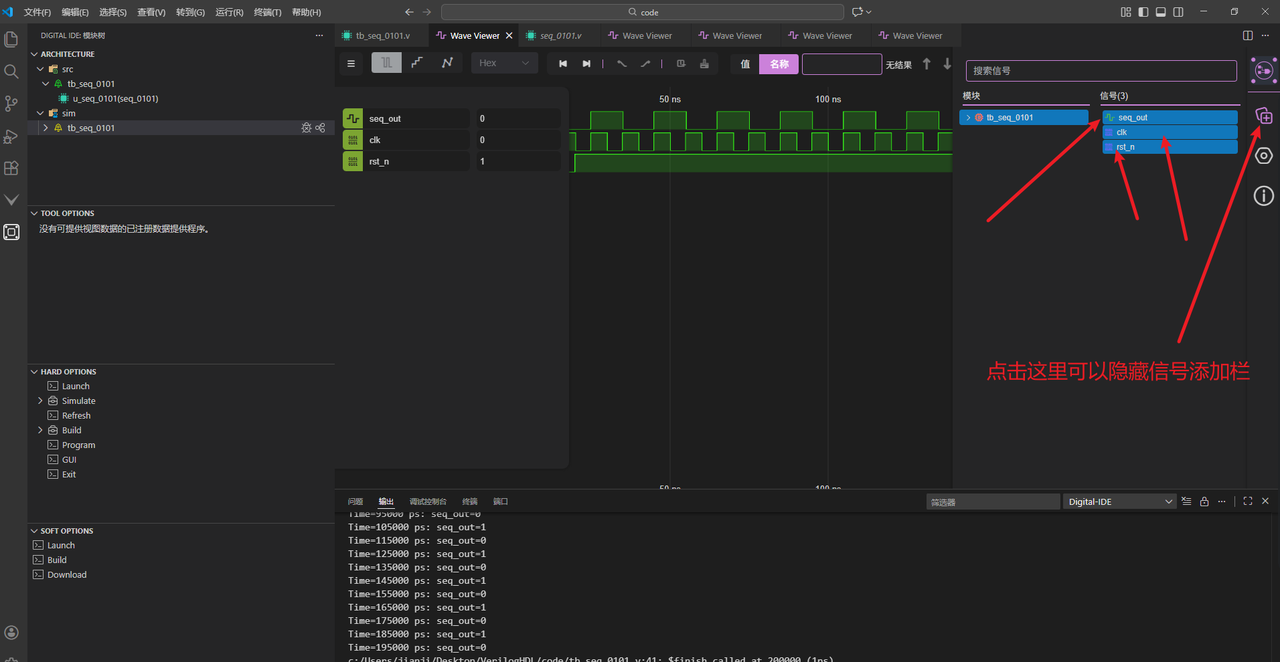Open the info icon in right sidebar
1280x662 pixels.
(1264, 196)
